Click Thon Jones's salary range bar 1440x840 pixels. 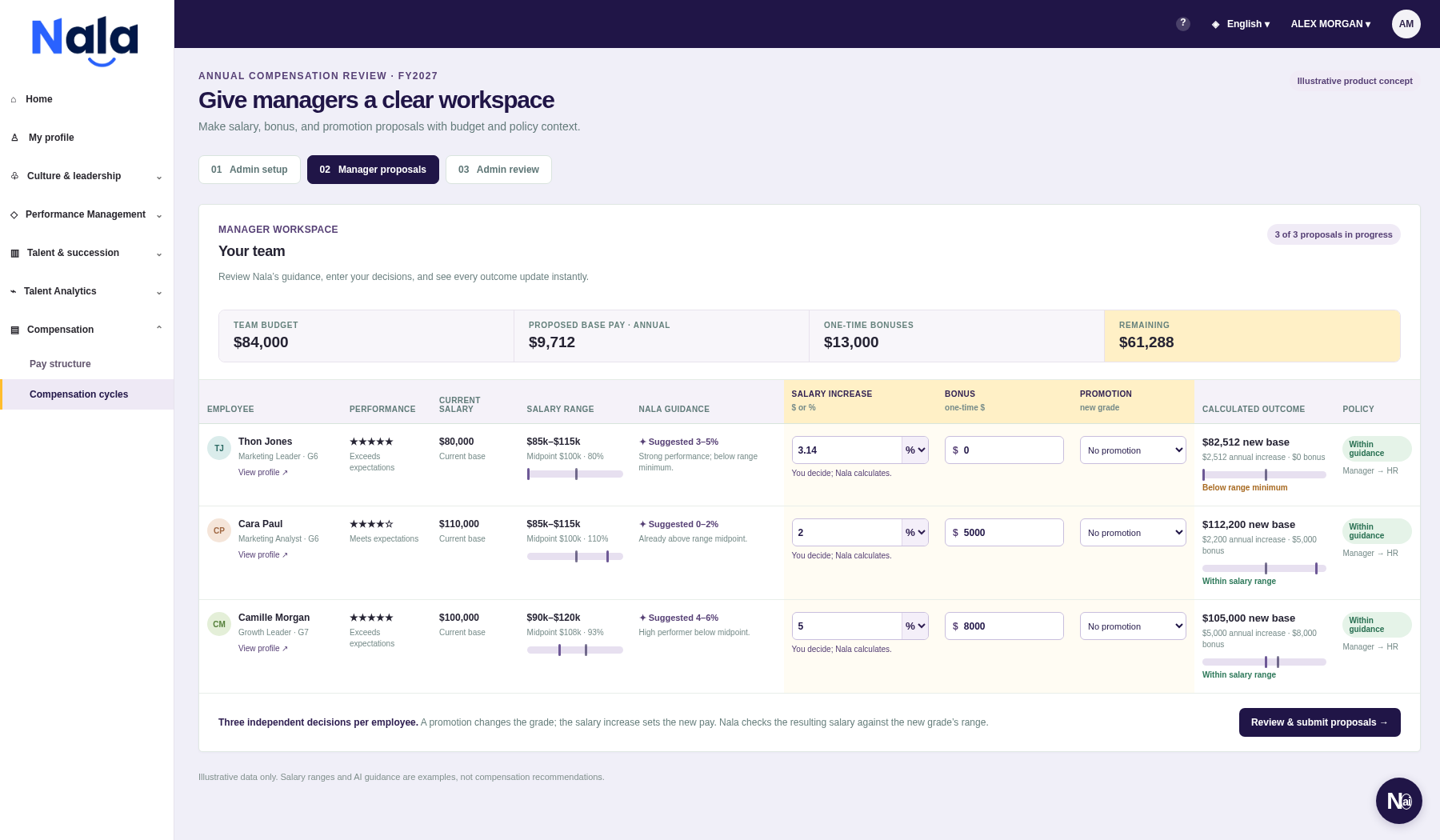[574, 474]
